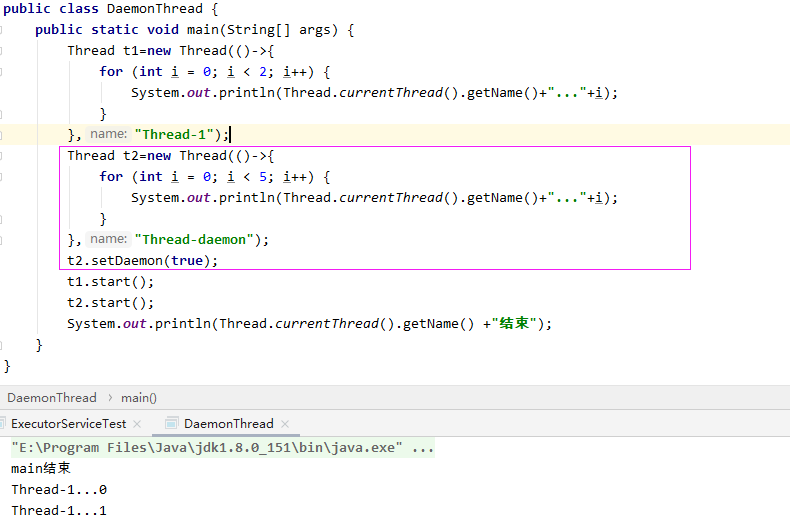This screenshot has width=790, height=522.
Task: Click the "结束" string in println
Action: click(x=514, y=323)
